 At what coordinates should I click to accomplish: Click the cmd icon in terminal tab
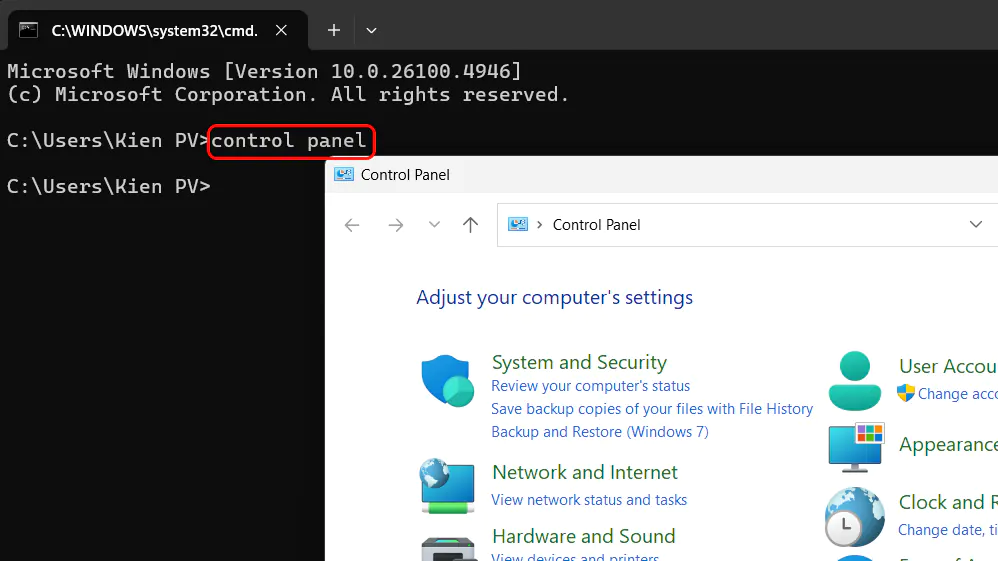coord(29,30)
